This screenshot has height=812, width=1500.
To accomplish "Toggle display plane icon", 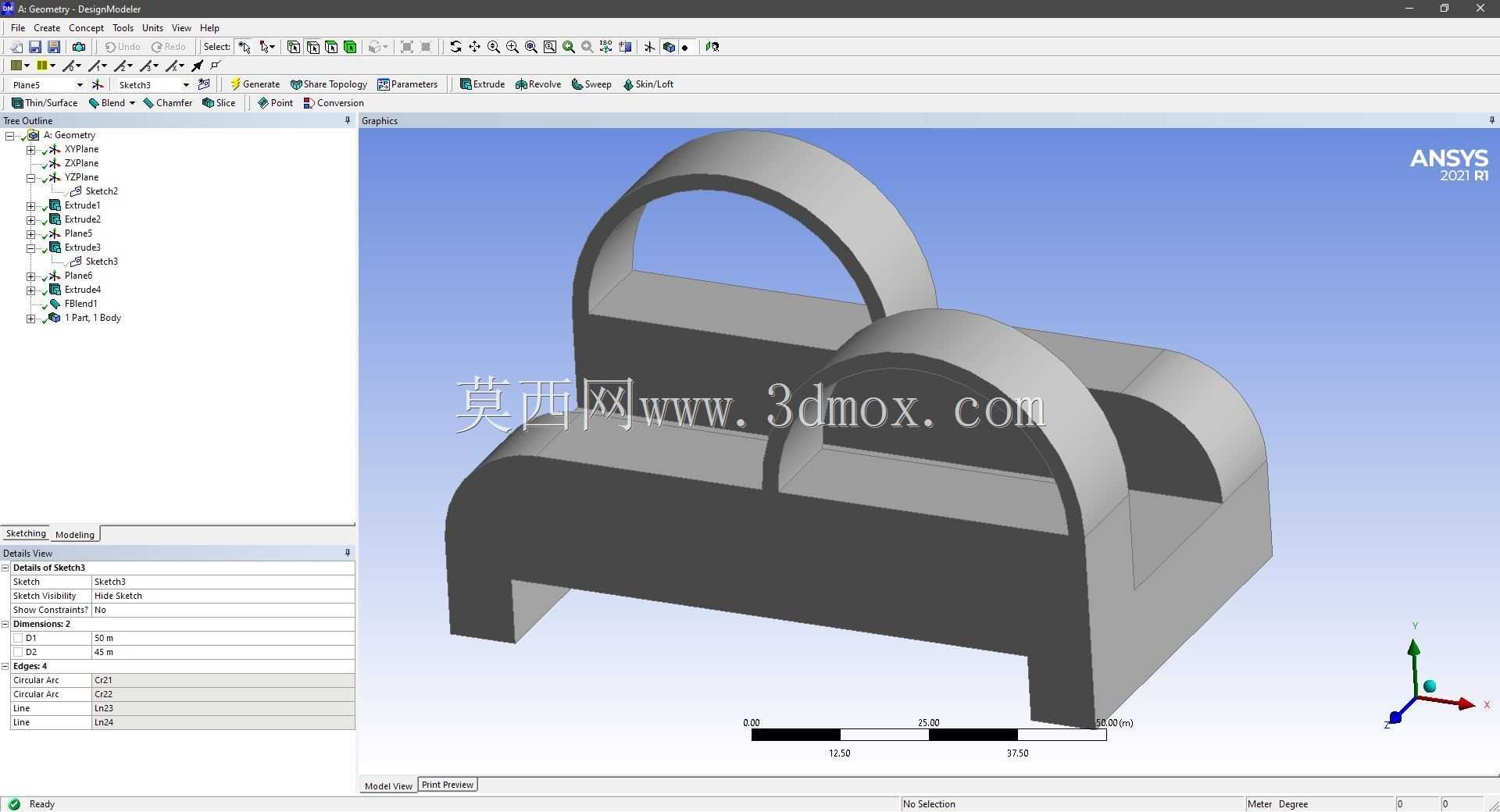I will 649,47.
